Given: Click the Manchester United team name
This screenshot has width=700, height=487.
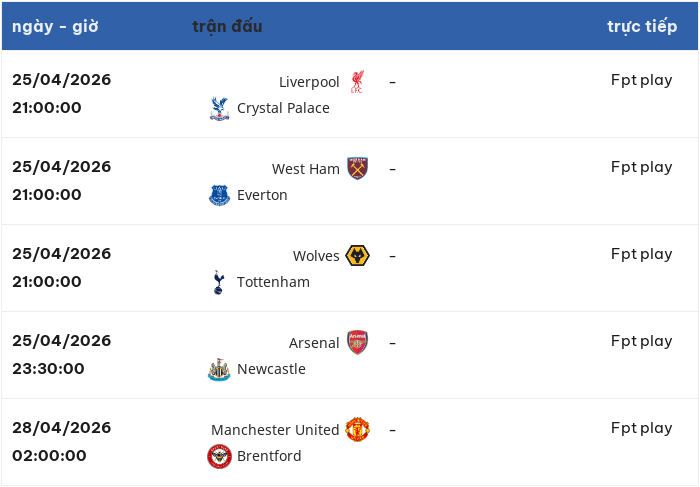Looking at the screenshot, I should 275,430.
